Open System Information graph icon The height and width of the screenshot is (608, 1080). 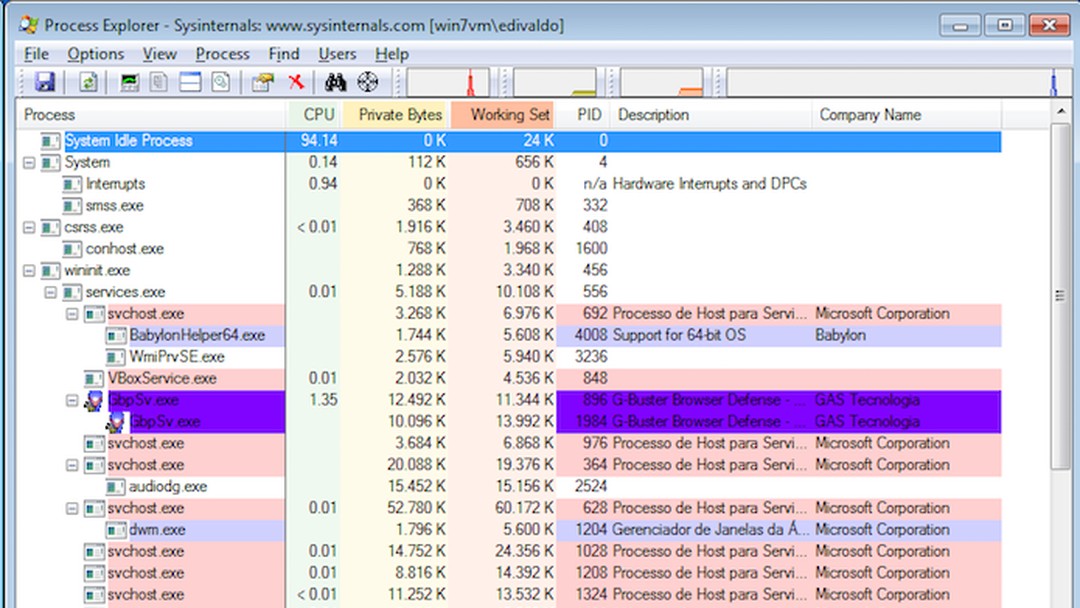click(x=130, y=82)
